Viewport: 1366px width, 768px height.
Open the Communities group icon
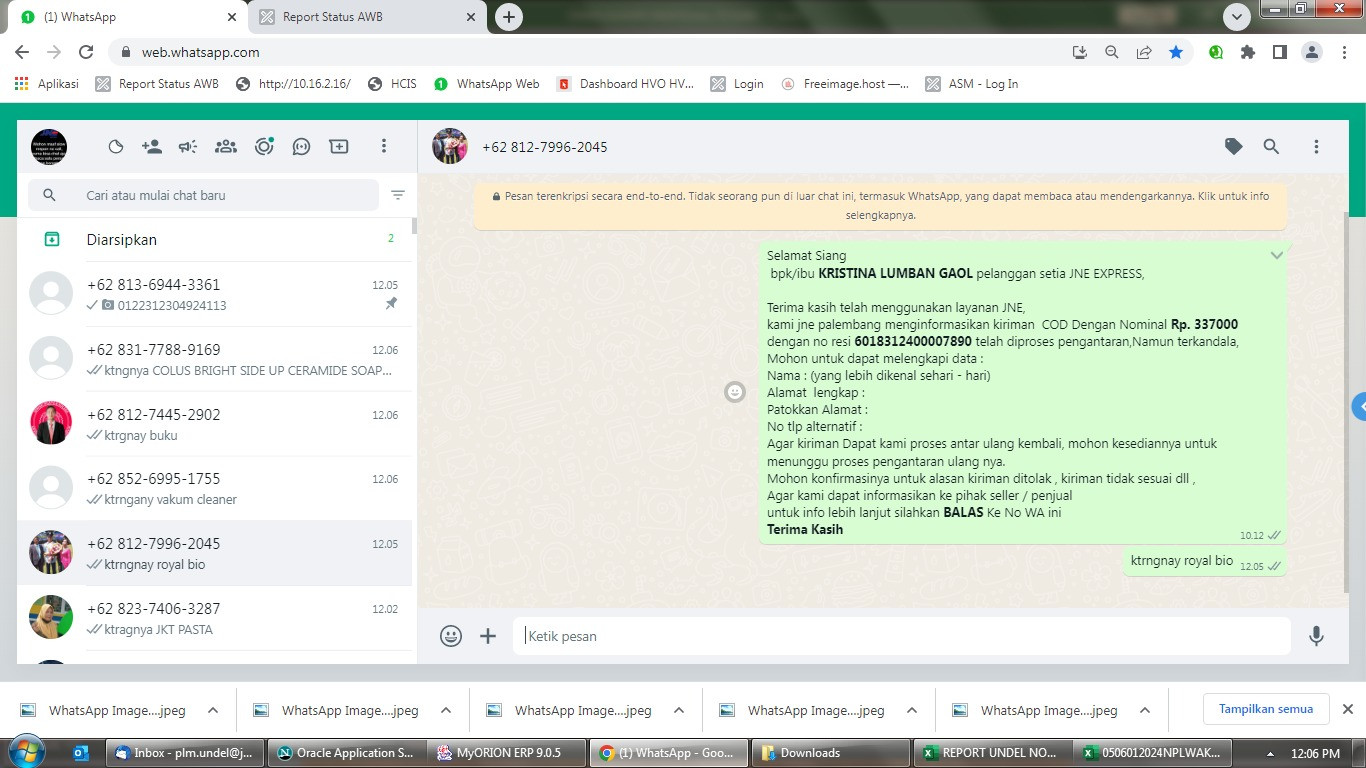[226, 147]
